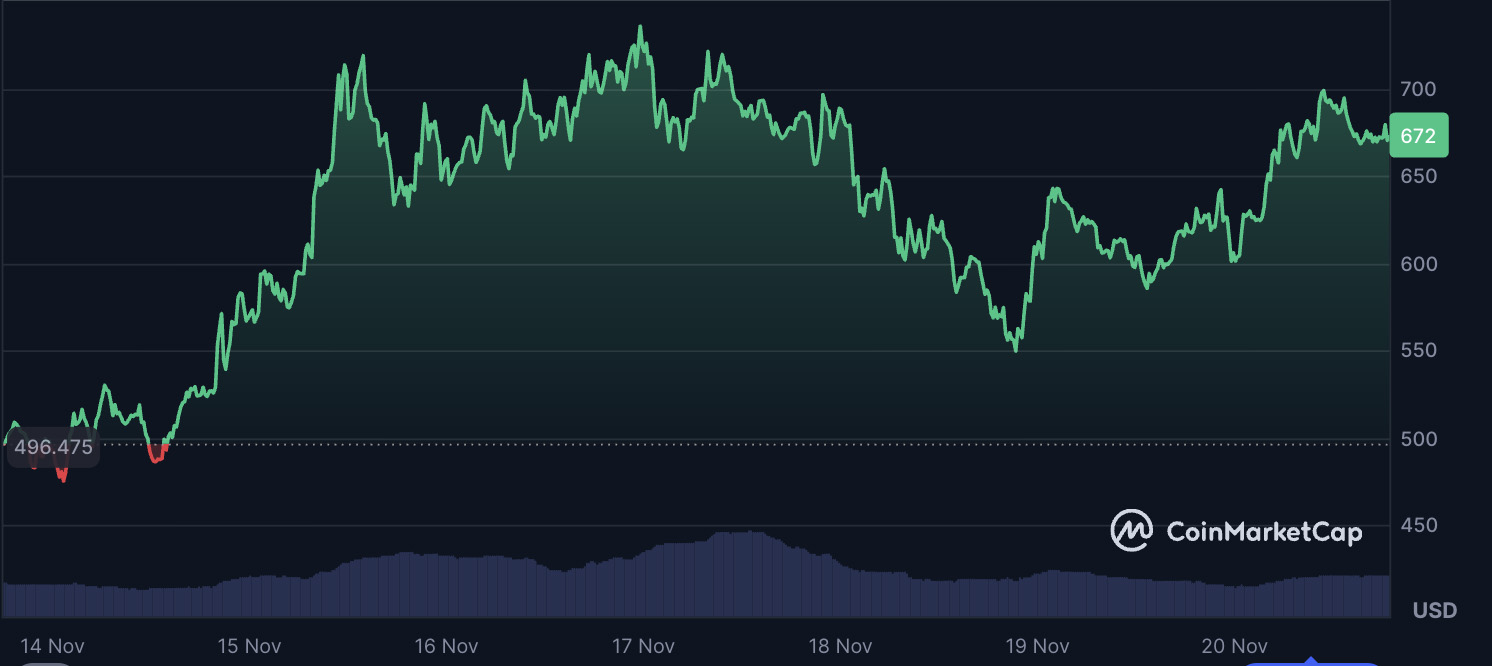The image size is (1492, 666).
Task: Click the volume histogram below the chart
Action: (x=700, y=580)
